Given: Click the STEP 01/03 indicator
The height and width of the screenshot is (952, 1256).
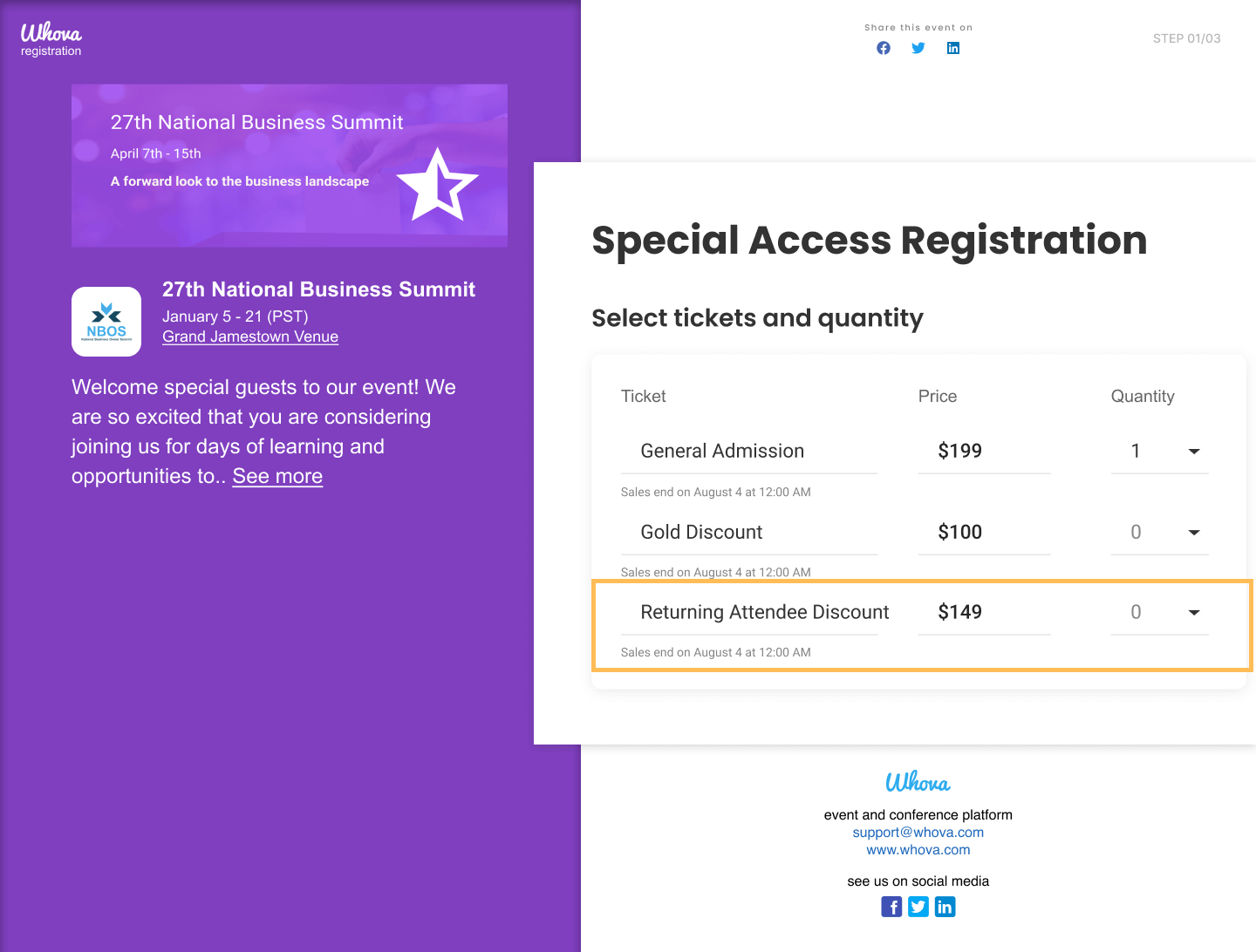Looking at the screenshot, I should click(1186, 38).
